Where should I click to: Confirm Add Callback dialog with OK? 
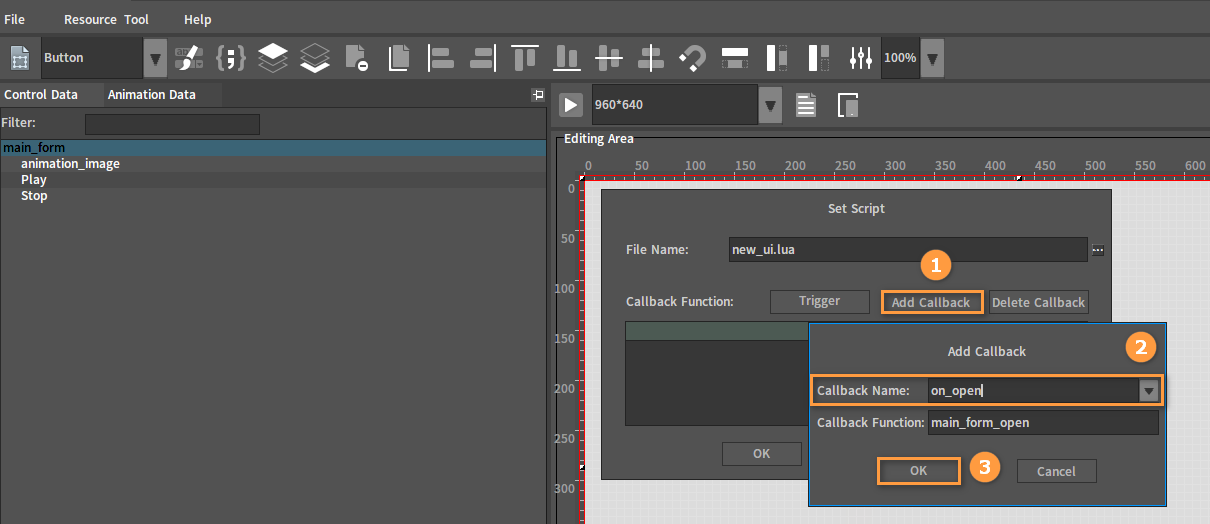[x=919, y=471]
